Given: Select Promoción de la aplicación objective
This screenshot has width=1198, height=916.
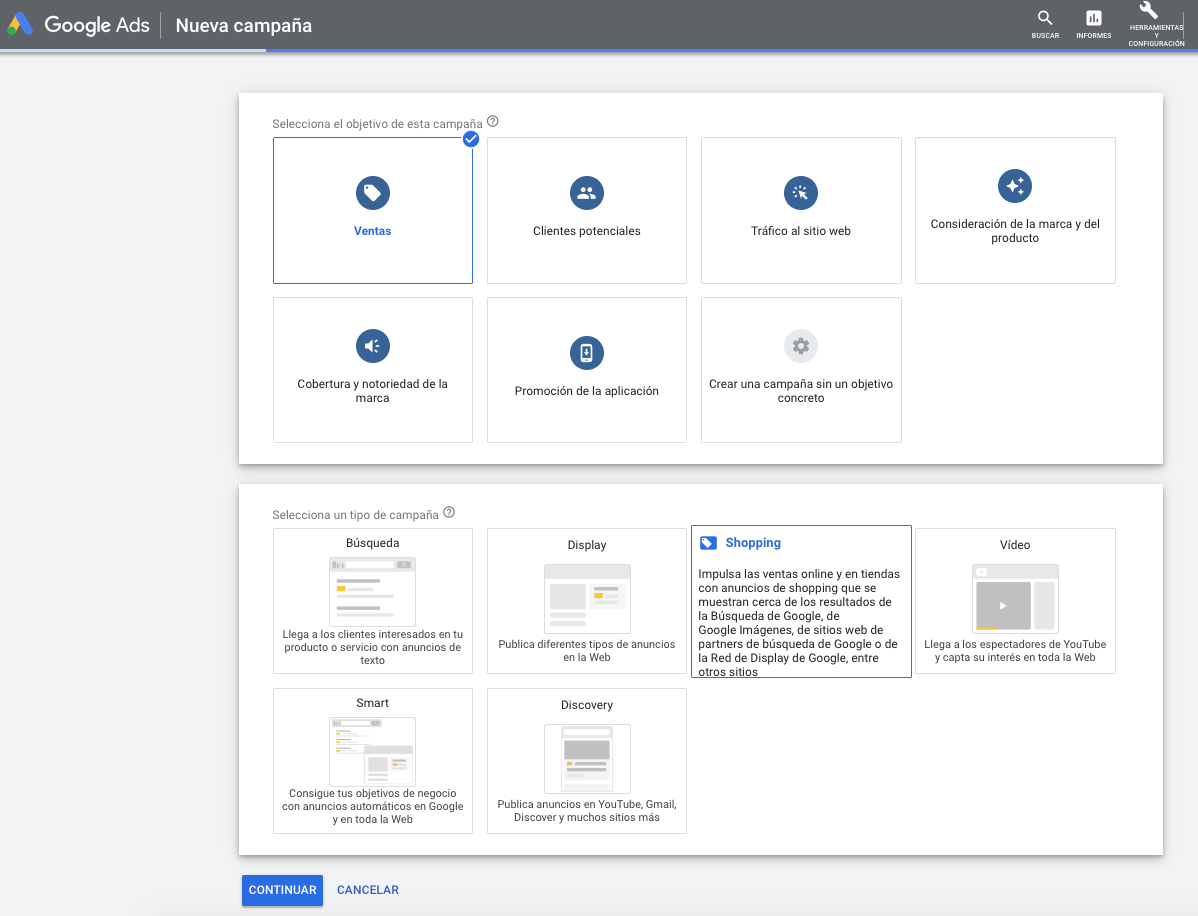Looking at the screenshot, I should pos(586,369).
